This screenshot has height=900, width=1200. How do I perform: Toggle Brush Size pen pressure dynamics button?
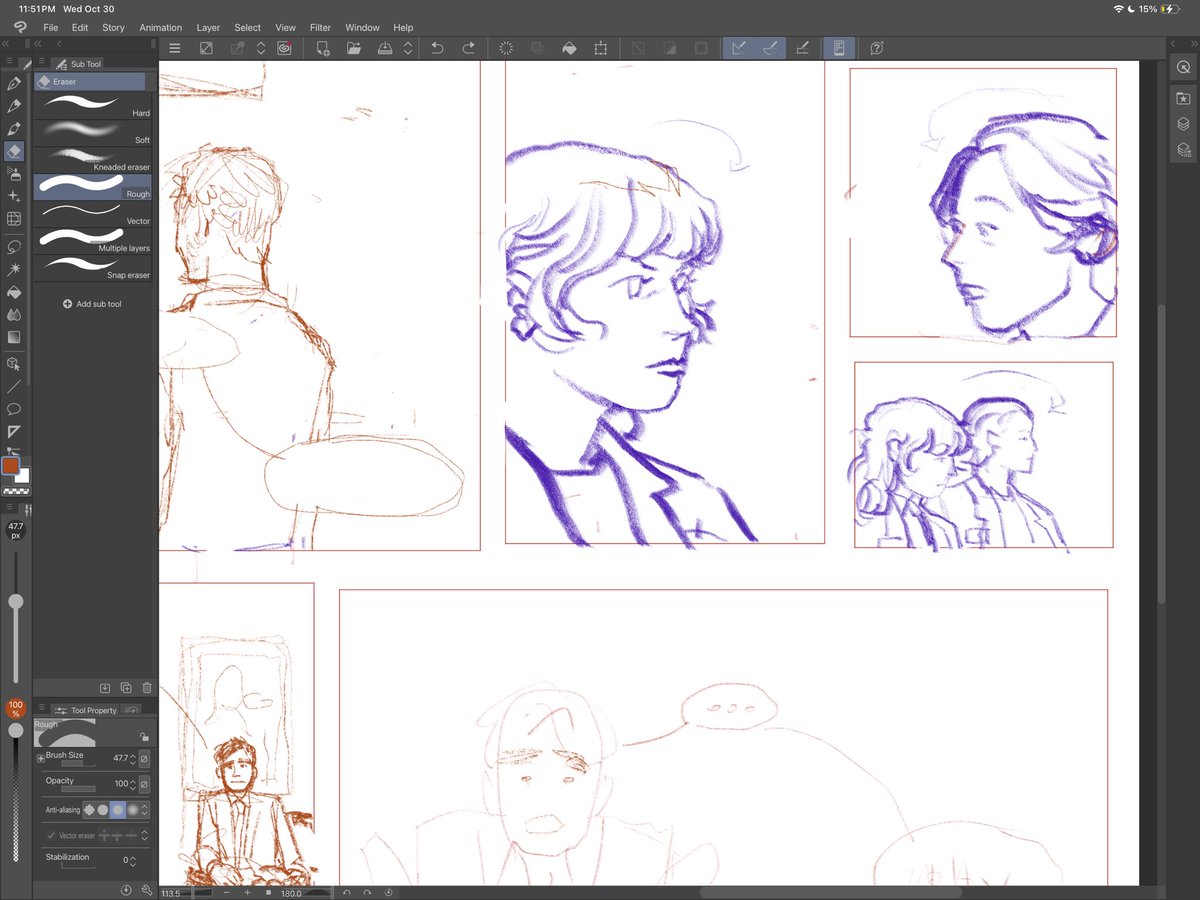coord(144,759)
